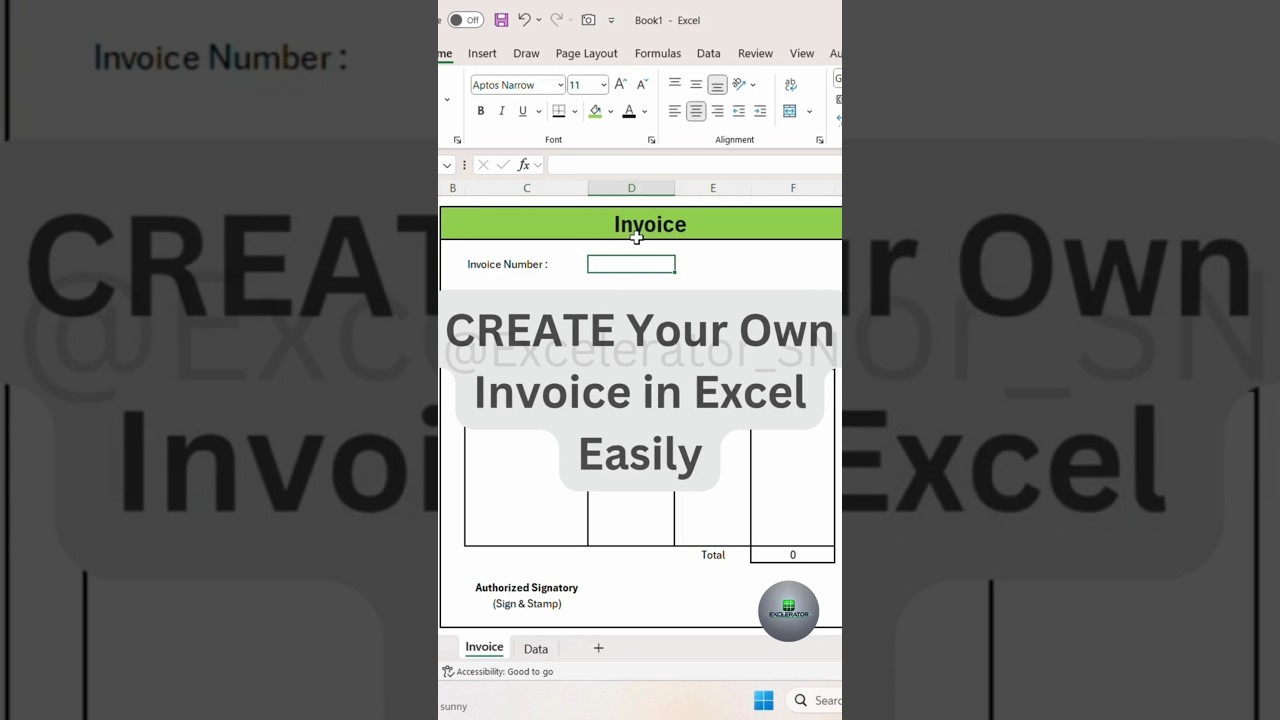The width and height of the screenshot is (1280, 720).
Task: Open the underline style dropdown arrow
Action: click(x=538, y=111)
